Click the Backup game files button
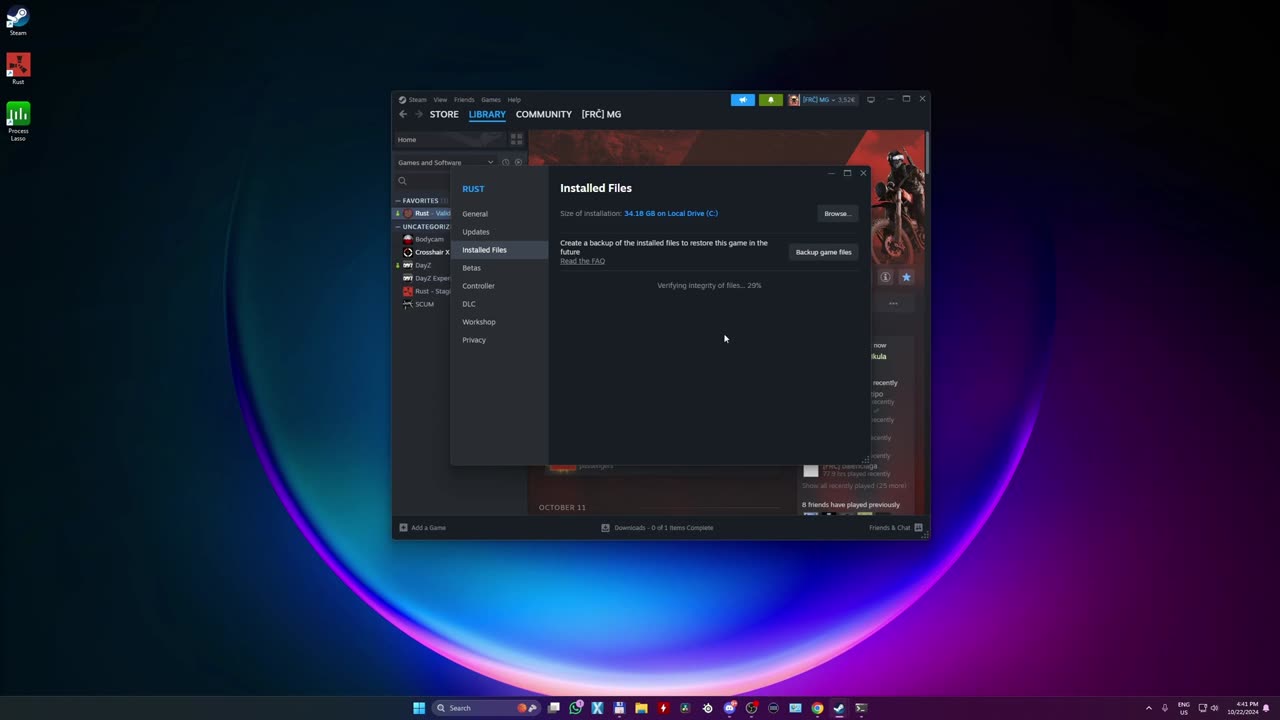Image resolution: width=1280 pixels, height=720 pixels. coord(823,252)
